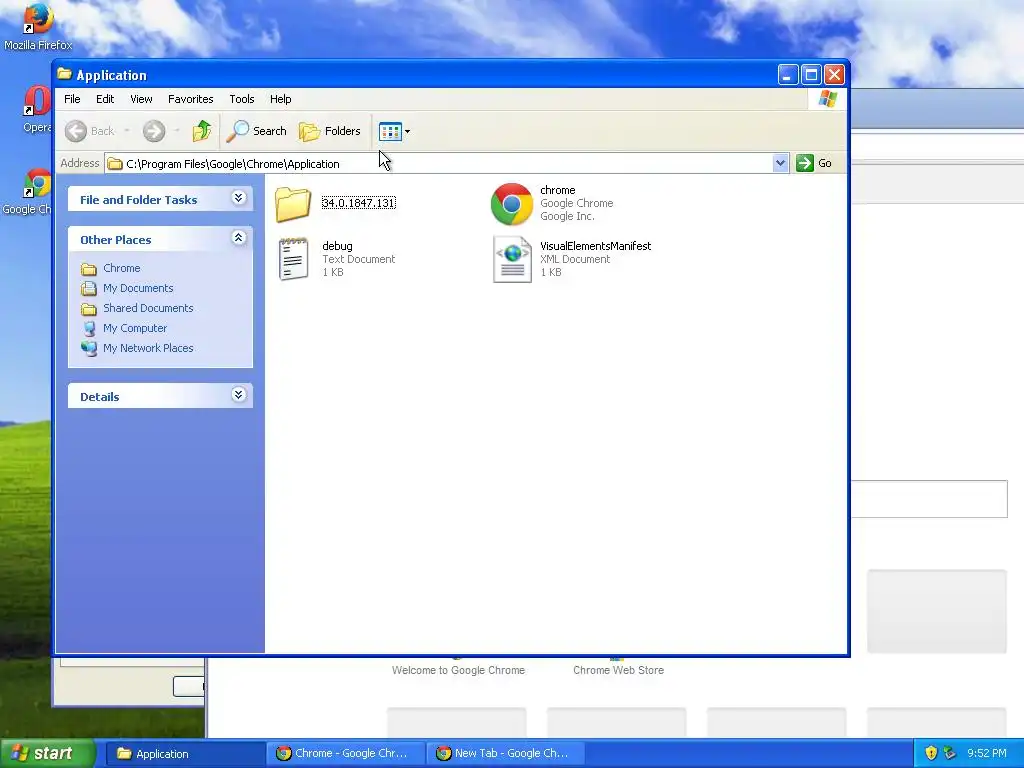The height and width of the screenshot is (768, 1024).
Task: Open My Network Places link
Action: coord(148,348)
